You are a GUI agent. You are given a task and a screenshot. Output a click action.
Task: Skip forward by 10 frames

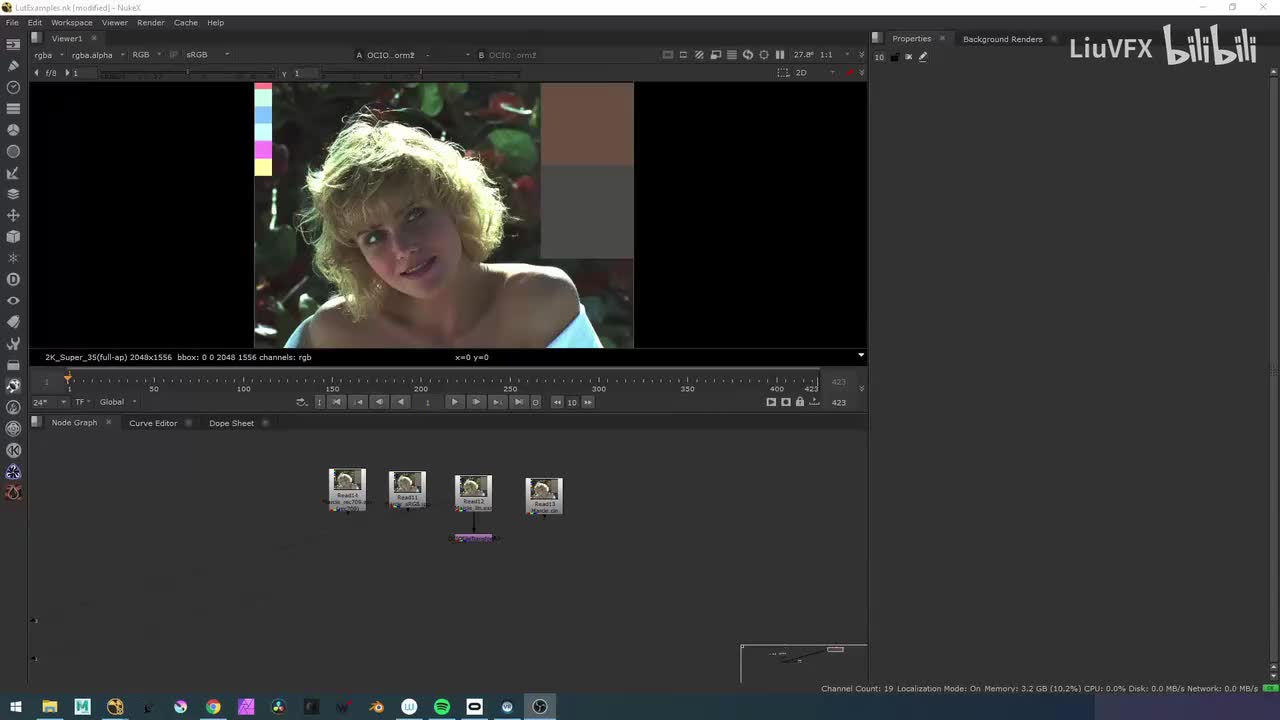588,402
